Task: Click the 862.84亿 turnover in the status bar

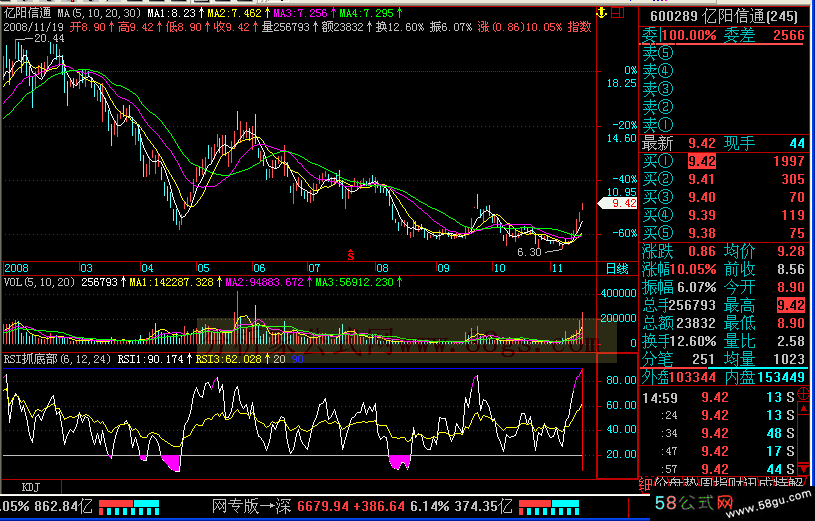Action: pyautogui.click(x=63, y=506)
